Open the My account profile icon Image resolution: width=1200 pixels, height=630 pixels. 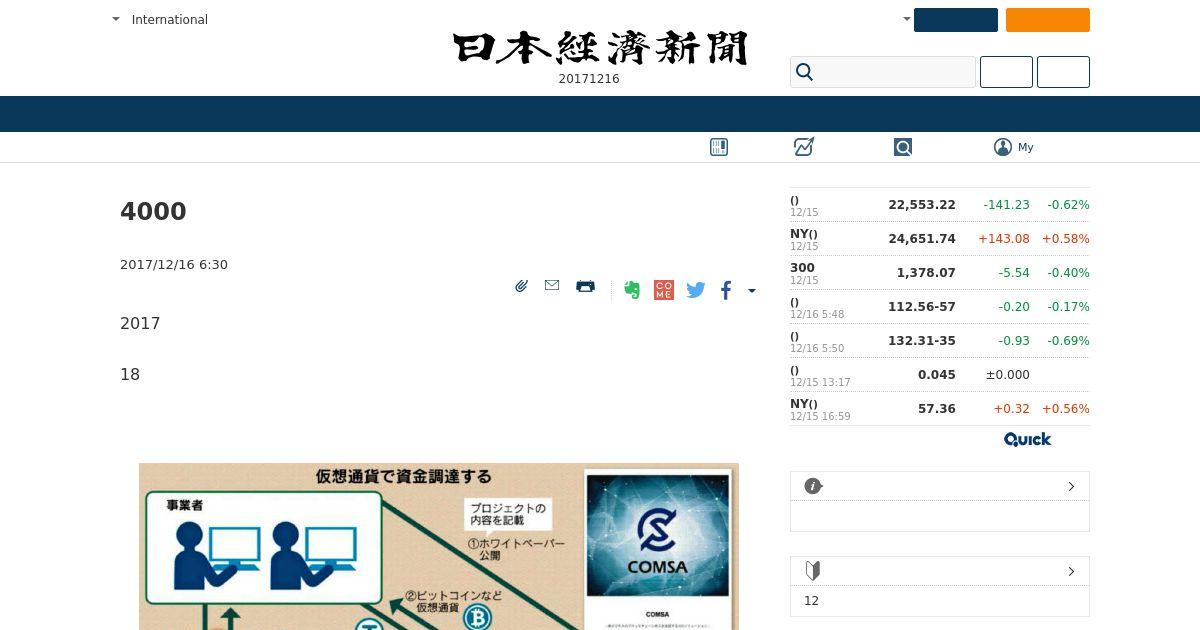(1003, 147)
